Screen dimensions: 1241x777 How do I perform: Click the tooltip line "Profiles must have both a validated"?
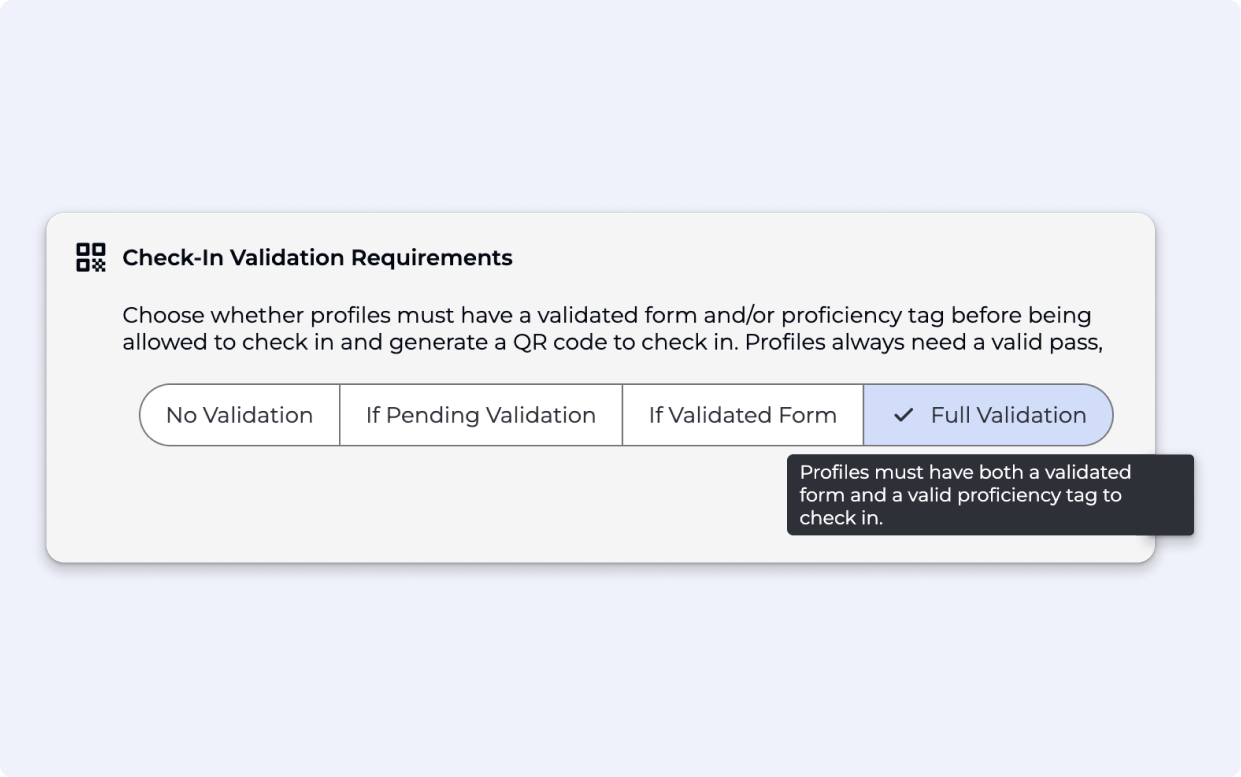965,472
